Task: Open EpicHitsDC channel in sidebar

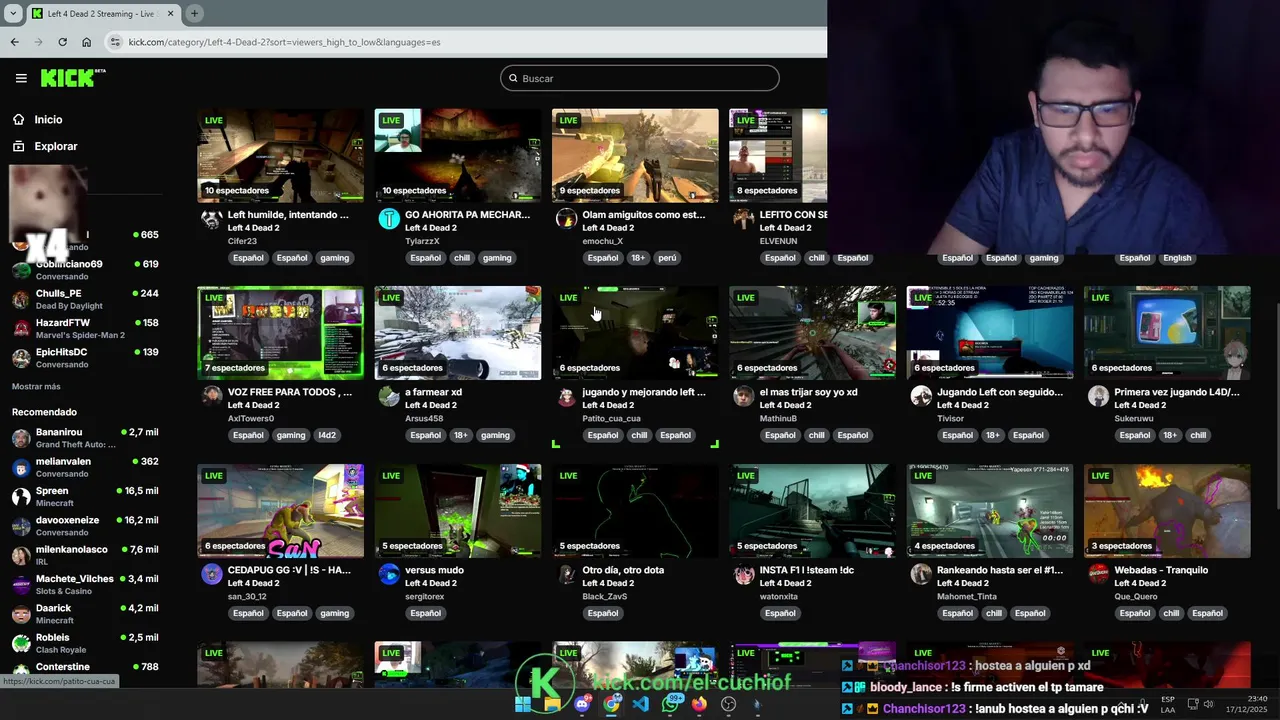Action: [x=85, y=357]
